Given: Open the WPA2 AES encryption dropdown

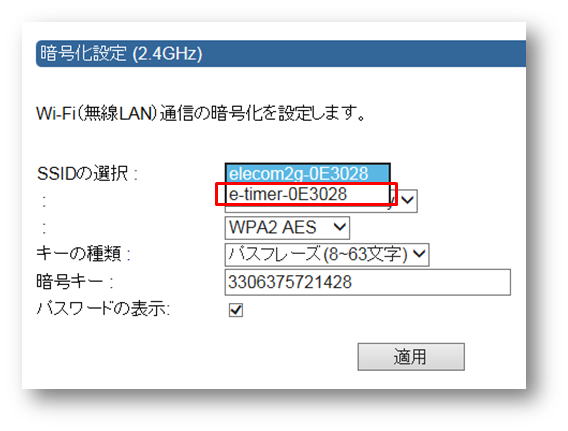Looking at the screenshot, I should tap(287, 227).
